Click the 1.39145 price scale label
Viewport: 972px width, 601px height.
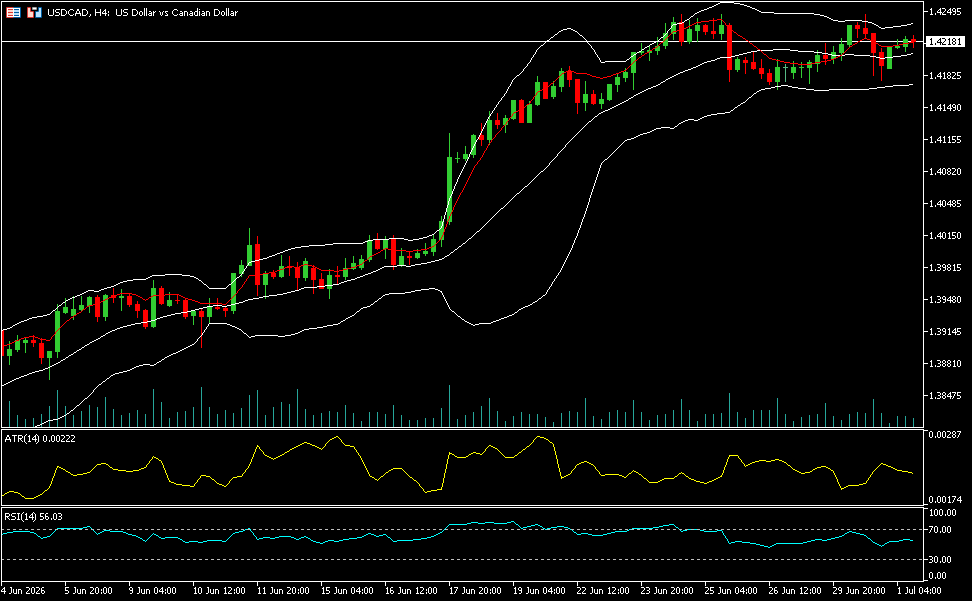pyautogui.click(x=945, y=332)
